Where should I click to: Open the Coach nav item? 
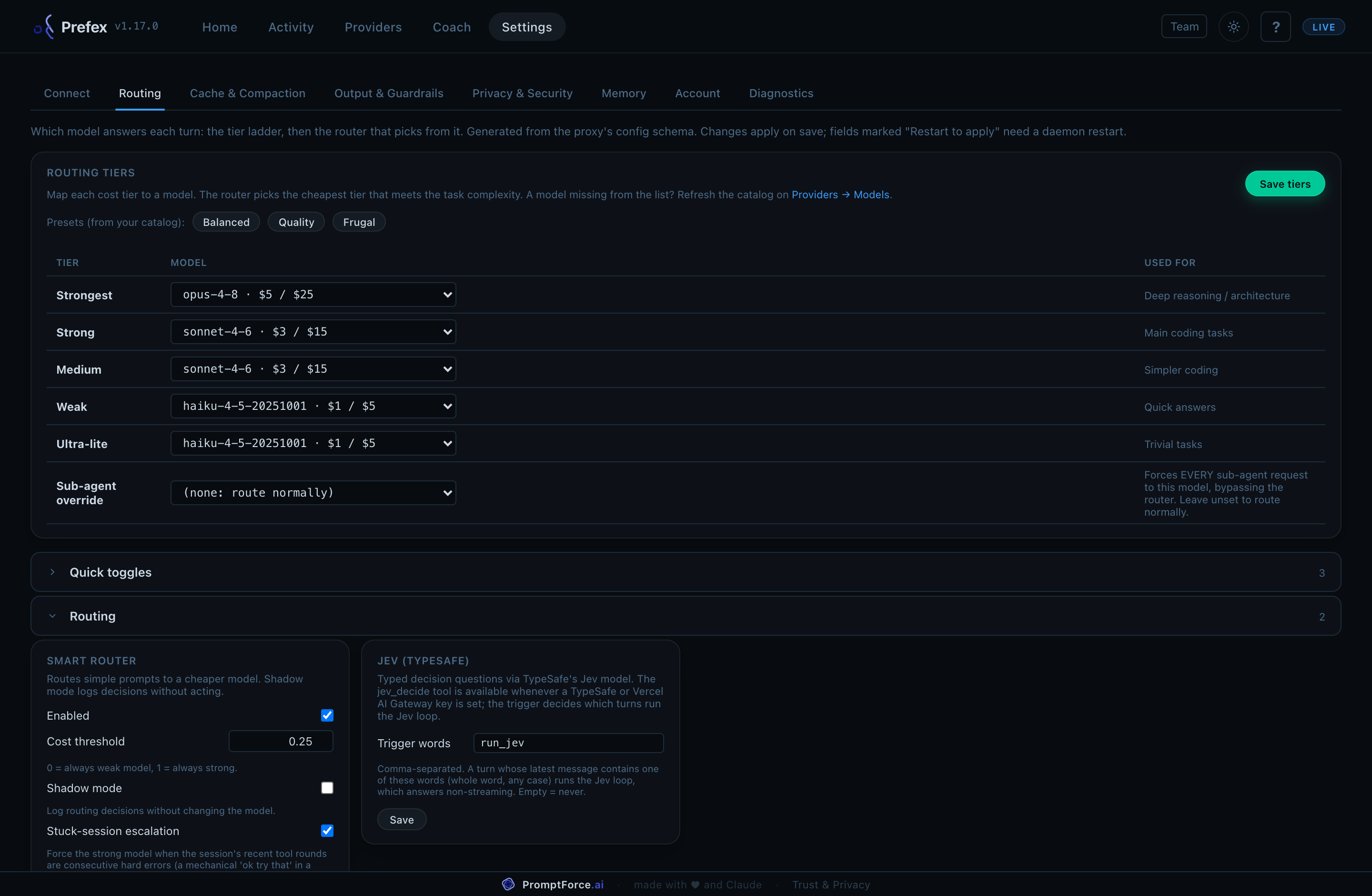(x=451, y=27)
